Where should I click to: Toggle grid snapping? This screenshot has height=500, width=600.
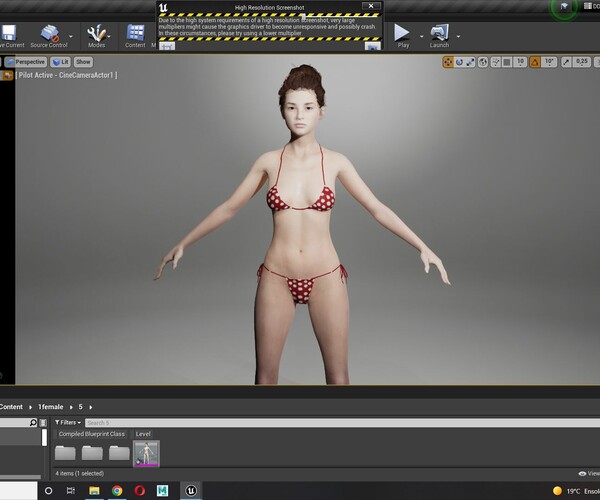(x=507, y=62)
